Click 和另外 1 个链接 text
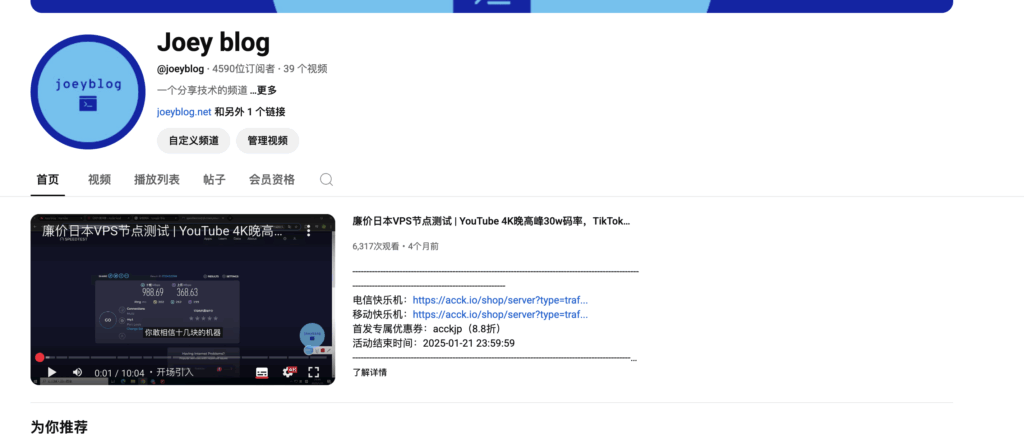 pyautogui.click(x=250, y=112)
